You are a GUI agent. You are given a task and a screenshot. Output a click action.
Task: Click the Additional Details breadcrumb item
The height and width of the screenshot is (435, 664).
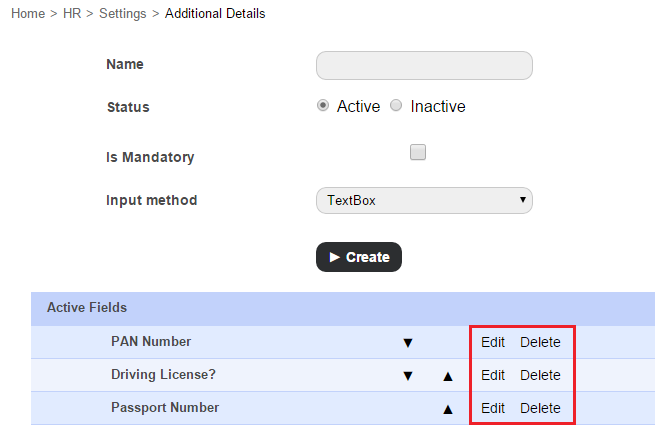pyautogui.click(x=215, y=14)
